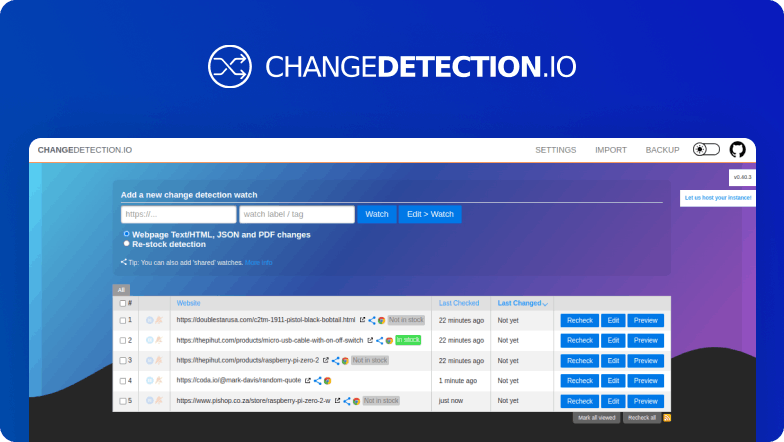Click the RSS feed icon
This screenshot has height=442, width=784.
pos(667,417)
